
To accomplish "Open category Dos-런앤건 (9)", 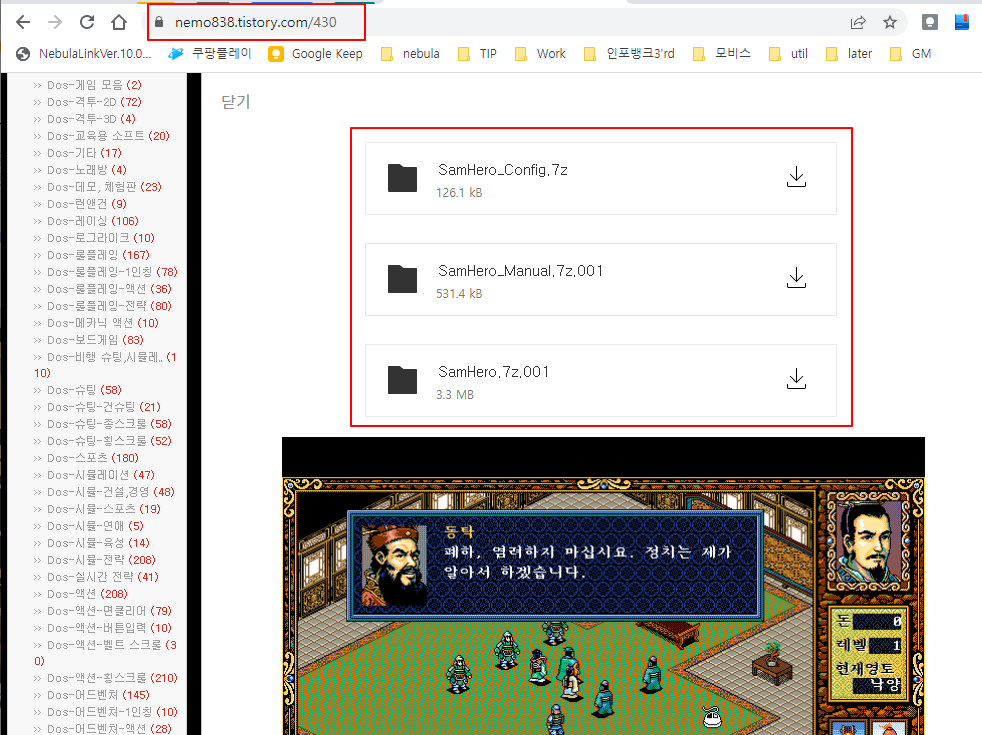I will (86, 203).
